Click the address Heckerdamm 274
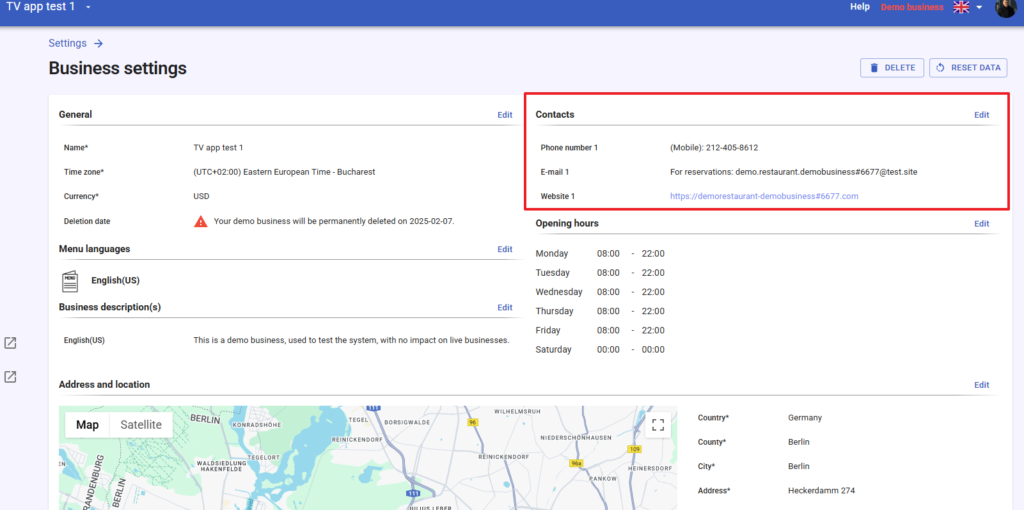 pyautogui.click(x=822, y=491)
